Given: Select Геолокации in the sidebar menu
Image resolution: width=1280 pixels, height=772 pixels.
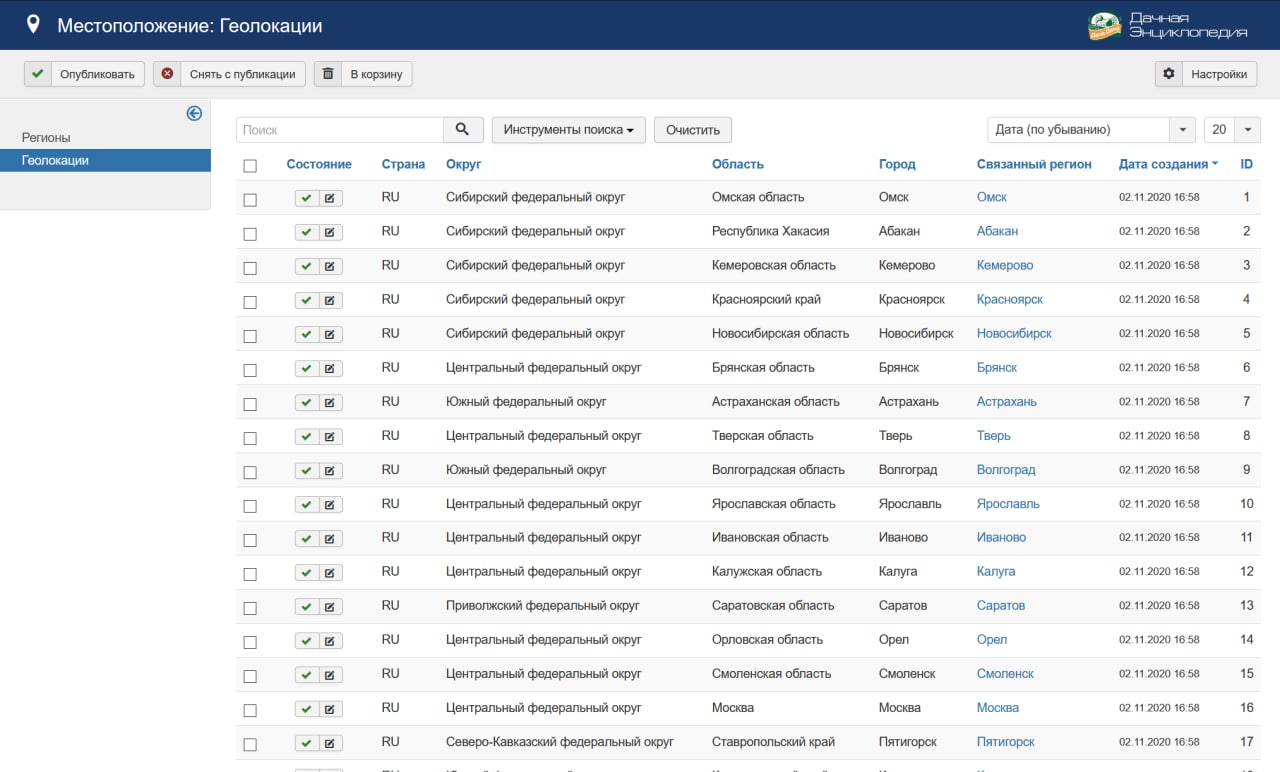Looking at the screenshot, I should [x=56, y=160].
